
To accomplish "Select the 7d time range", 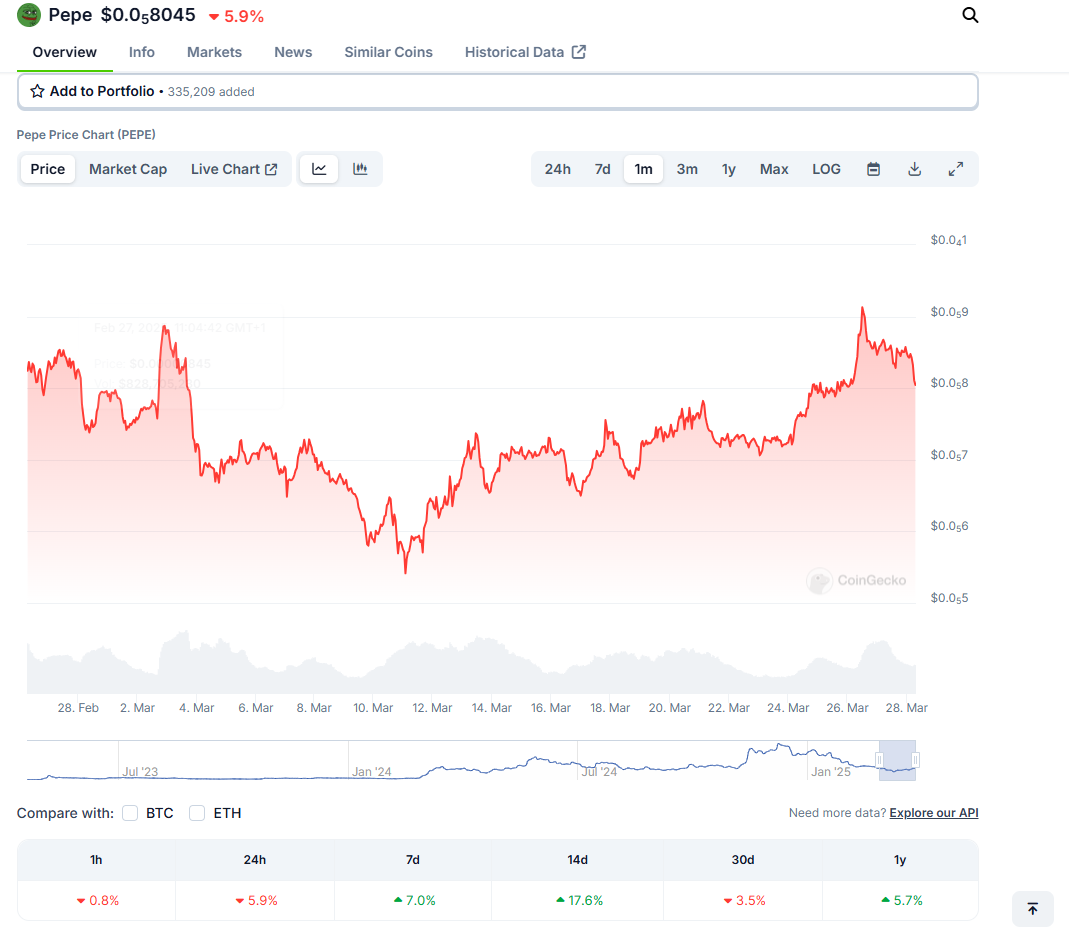I will 603,169.
